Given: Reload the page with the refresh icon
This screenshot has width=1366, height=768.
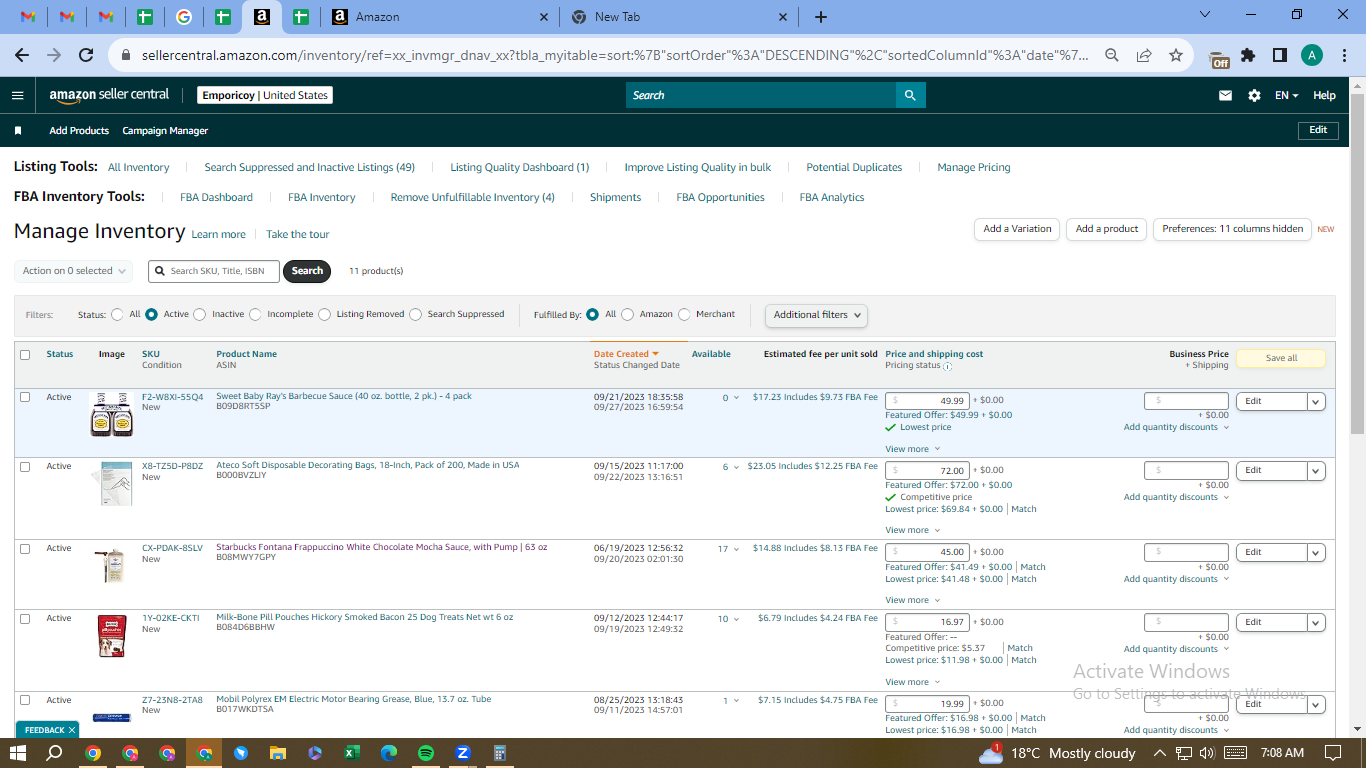Looking at the screenshot, I should pyautogui.click(x=86, y=56).
